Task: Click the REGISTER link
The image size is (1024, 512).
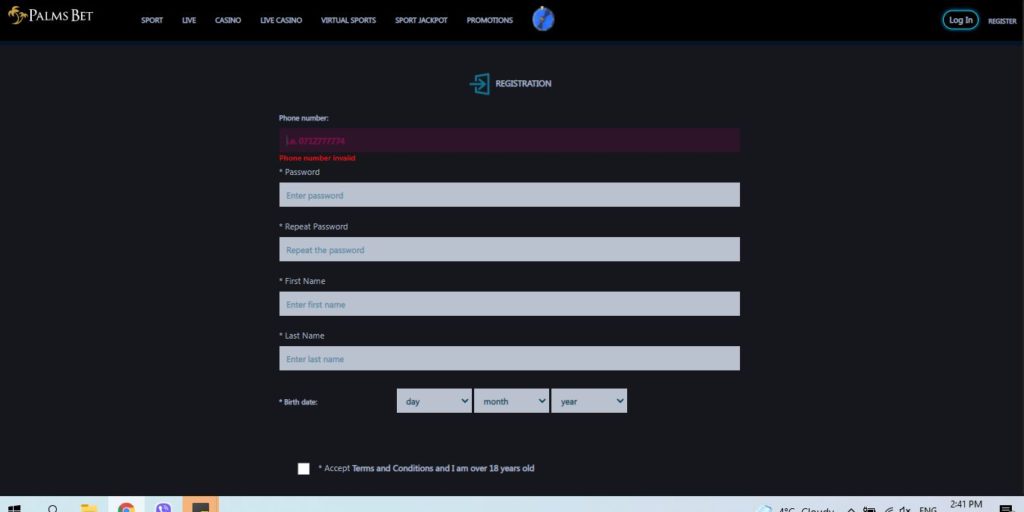Action: (1002, 21)
